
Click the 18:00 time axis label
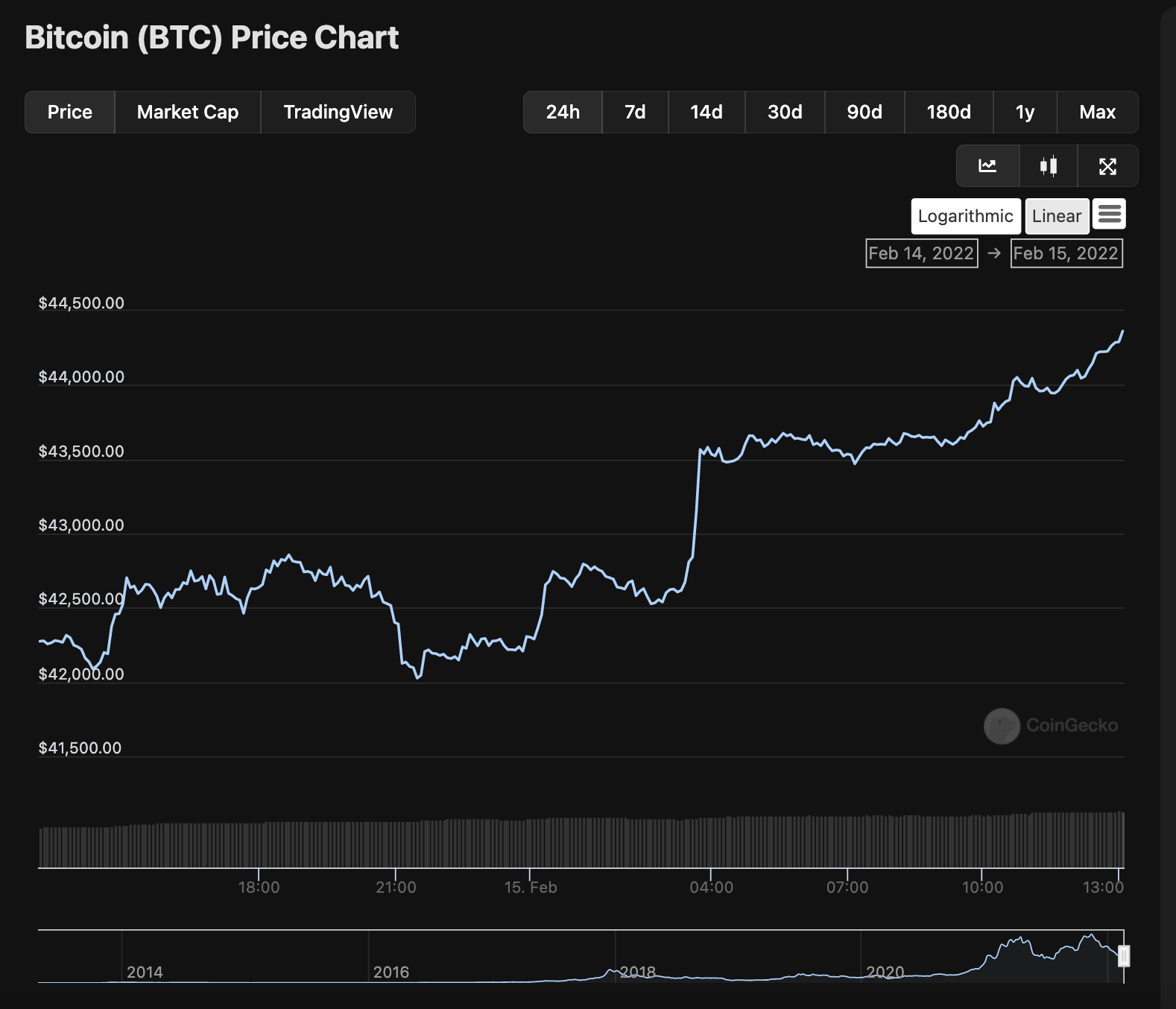pos(259,887)
